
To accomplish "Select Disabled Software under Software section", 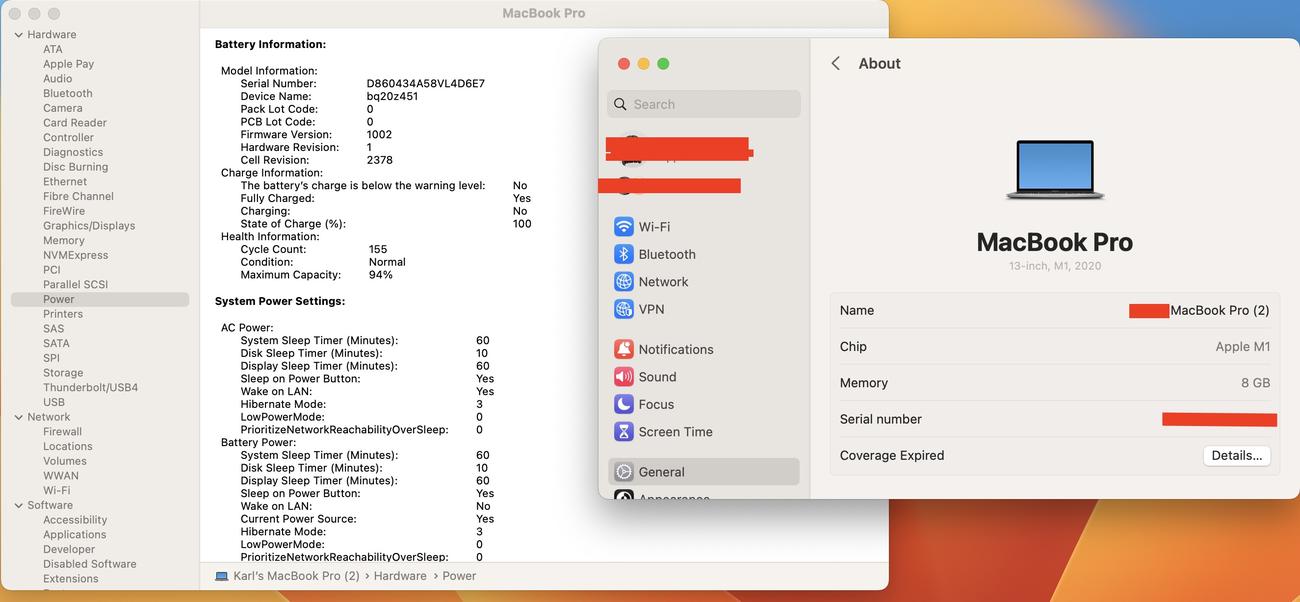I will coord(90,564).
